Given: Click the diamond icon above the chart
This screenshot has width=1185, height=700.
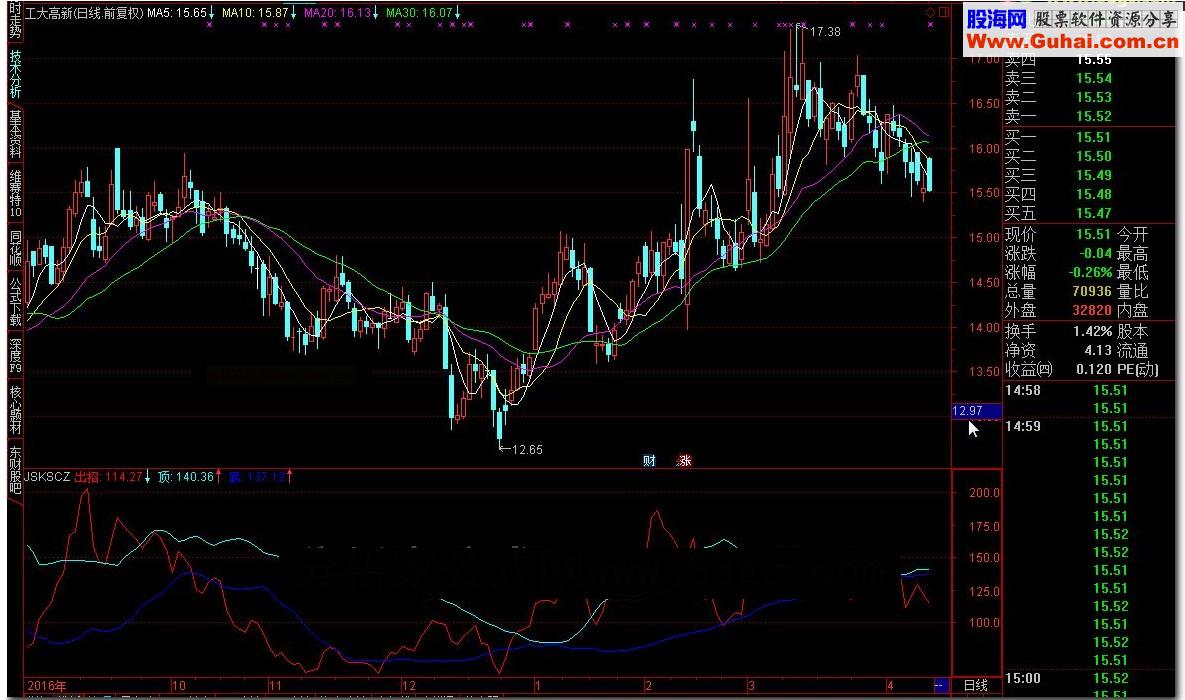Looking at the screenshot, I should [x=930, y=13].
